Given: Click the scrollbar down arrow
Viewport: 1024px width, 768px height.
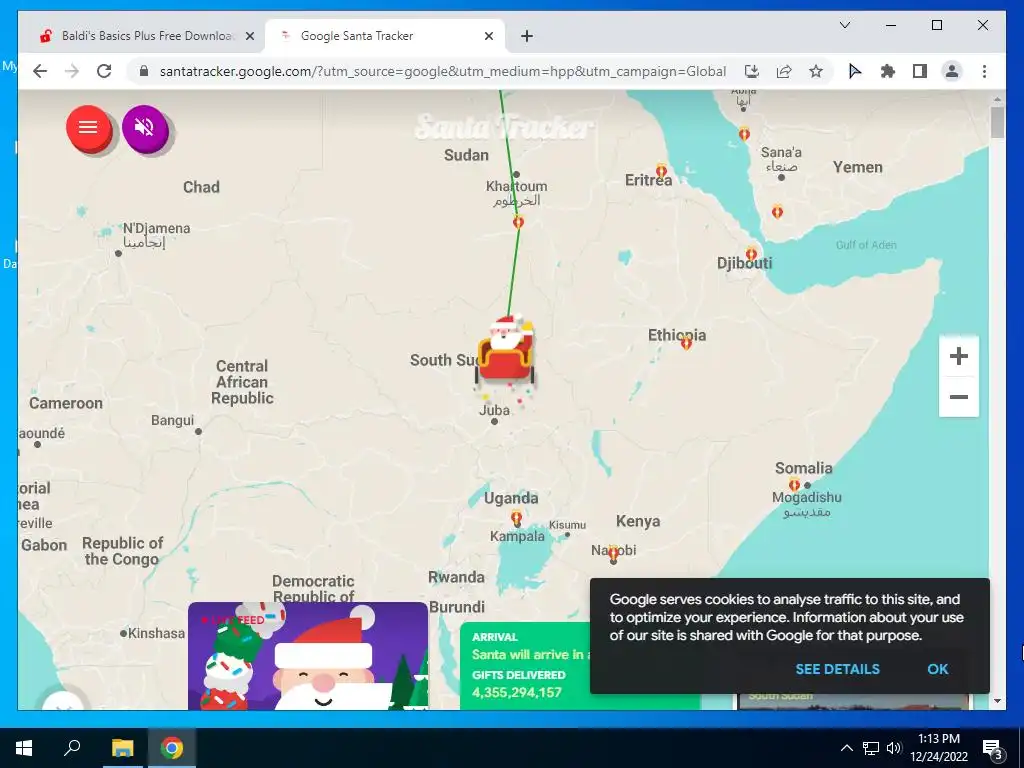Looking at the screenshot, I should pyautogui.click(x=997, y=701).
